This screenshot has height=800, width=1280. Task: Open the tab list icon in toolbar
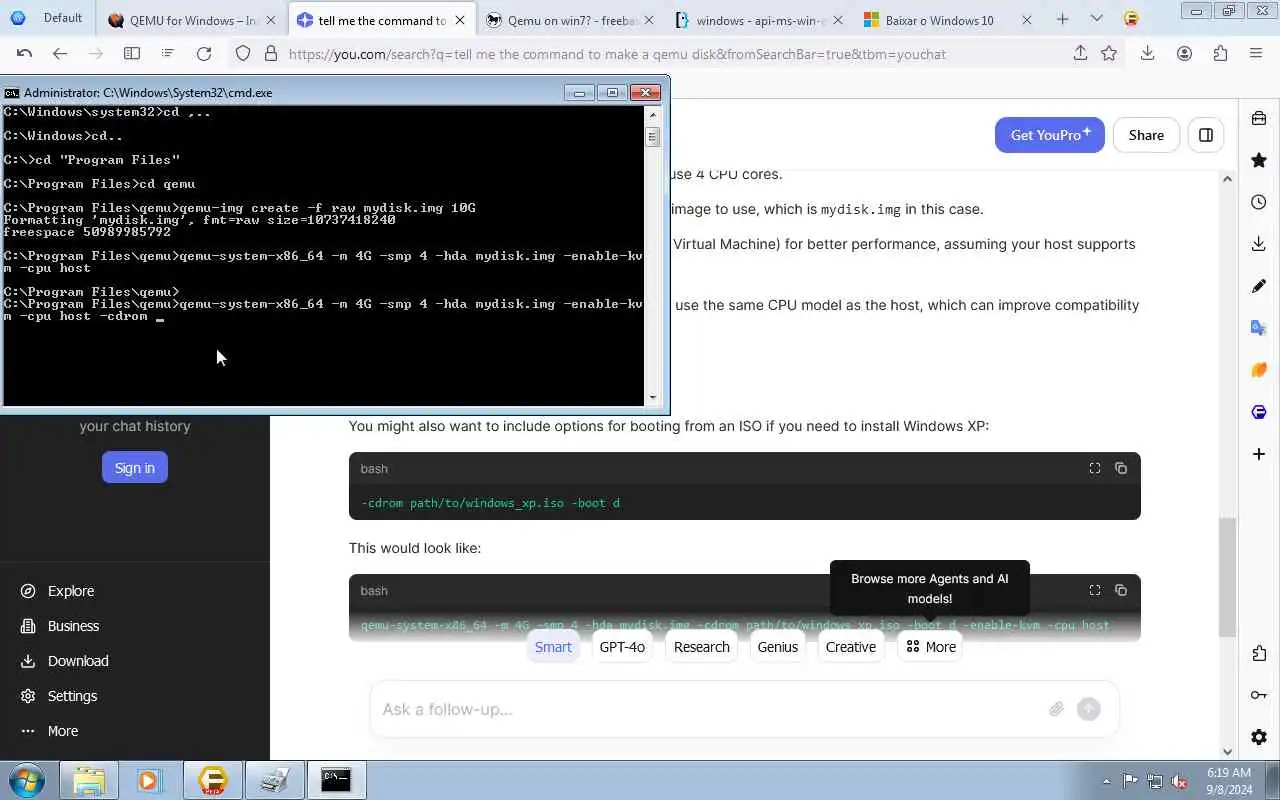(167, 54)
